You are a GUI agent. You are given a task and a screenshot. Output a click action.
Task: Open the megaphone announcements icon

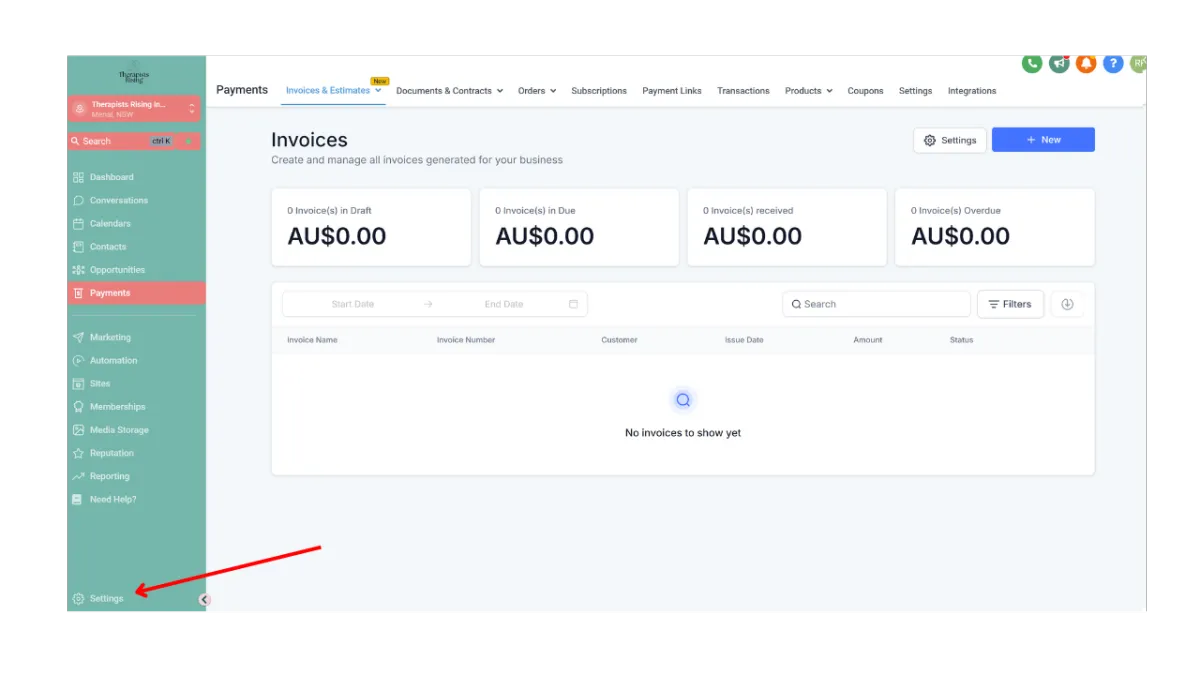pyautogui.click(x=1059, y=63)
